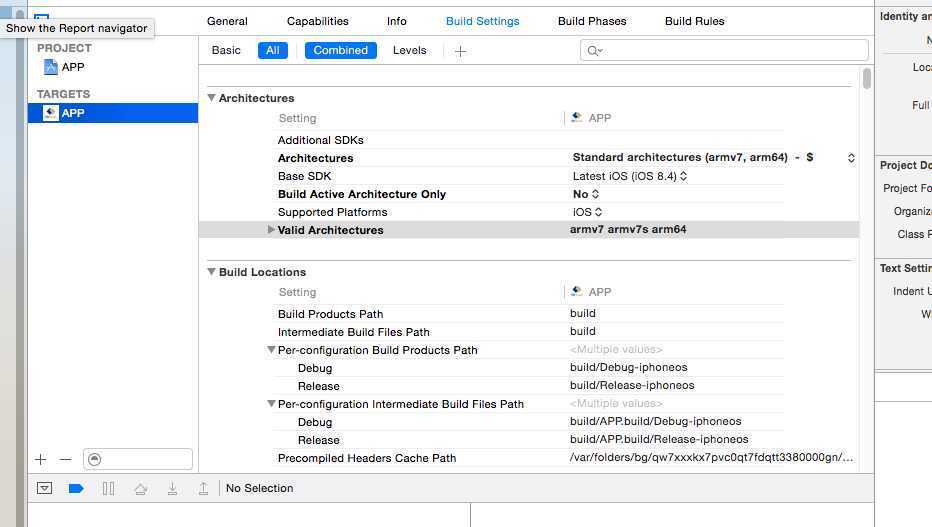Click the step into icon
The width and height of the screenshot is (932, 527).
pos(172,488)
